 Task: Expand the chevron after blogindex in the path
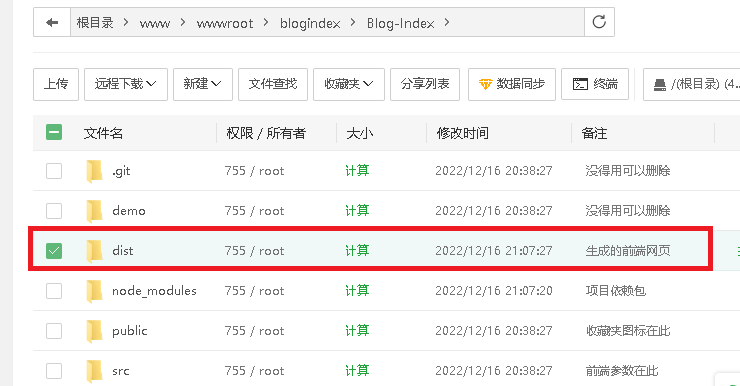353,22
